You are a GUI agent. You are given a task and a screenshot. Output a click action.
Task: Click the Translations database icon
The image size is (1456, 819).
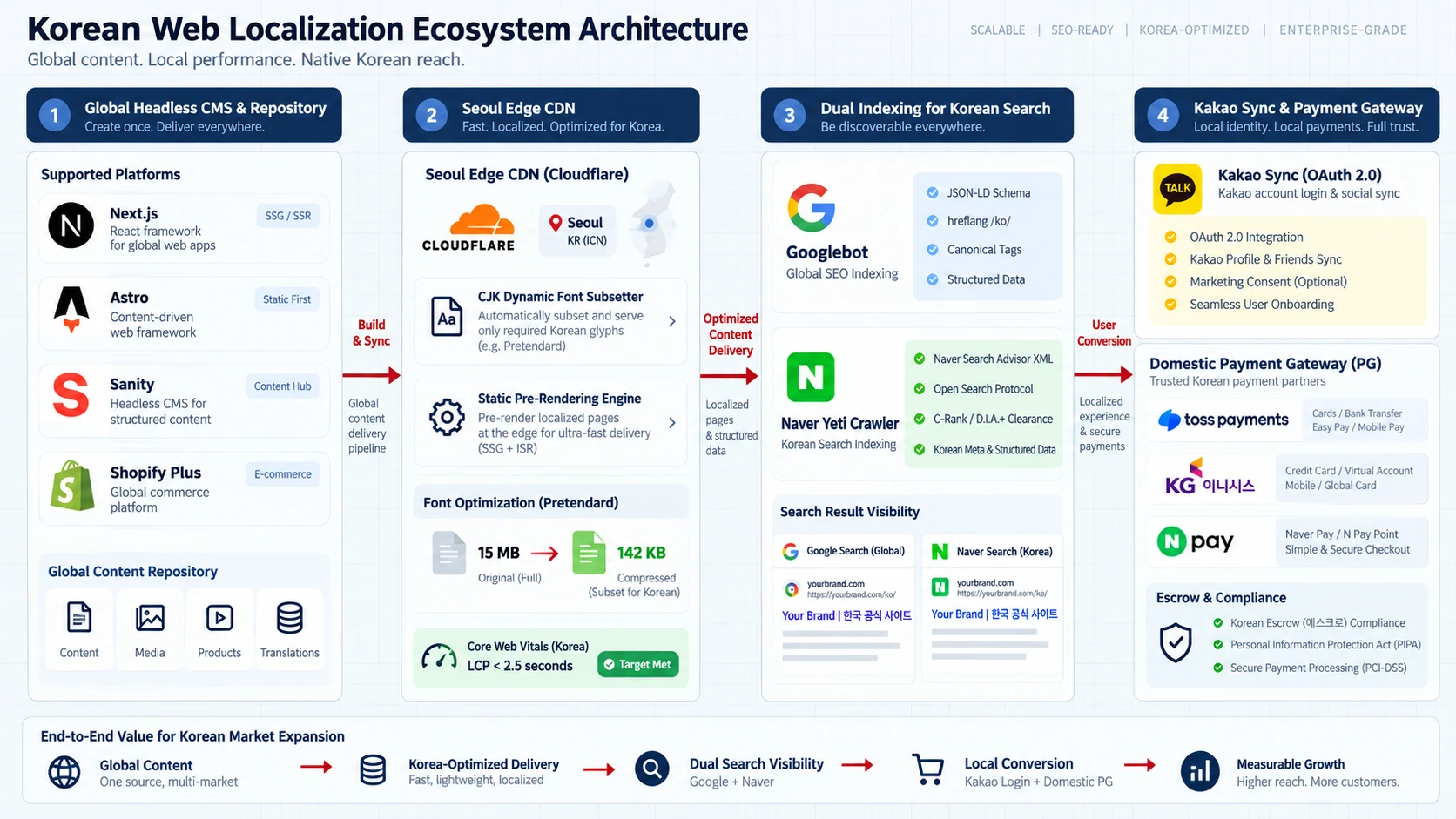coord(290,618)
